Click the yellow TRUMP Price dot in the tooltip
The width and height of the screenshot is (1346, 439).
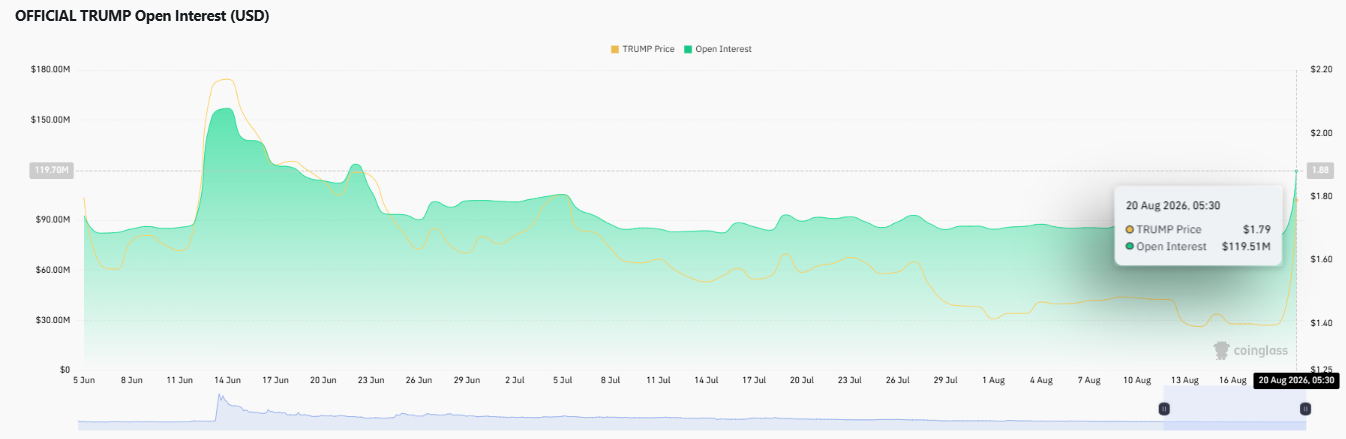(x=1130, y=229)
